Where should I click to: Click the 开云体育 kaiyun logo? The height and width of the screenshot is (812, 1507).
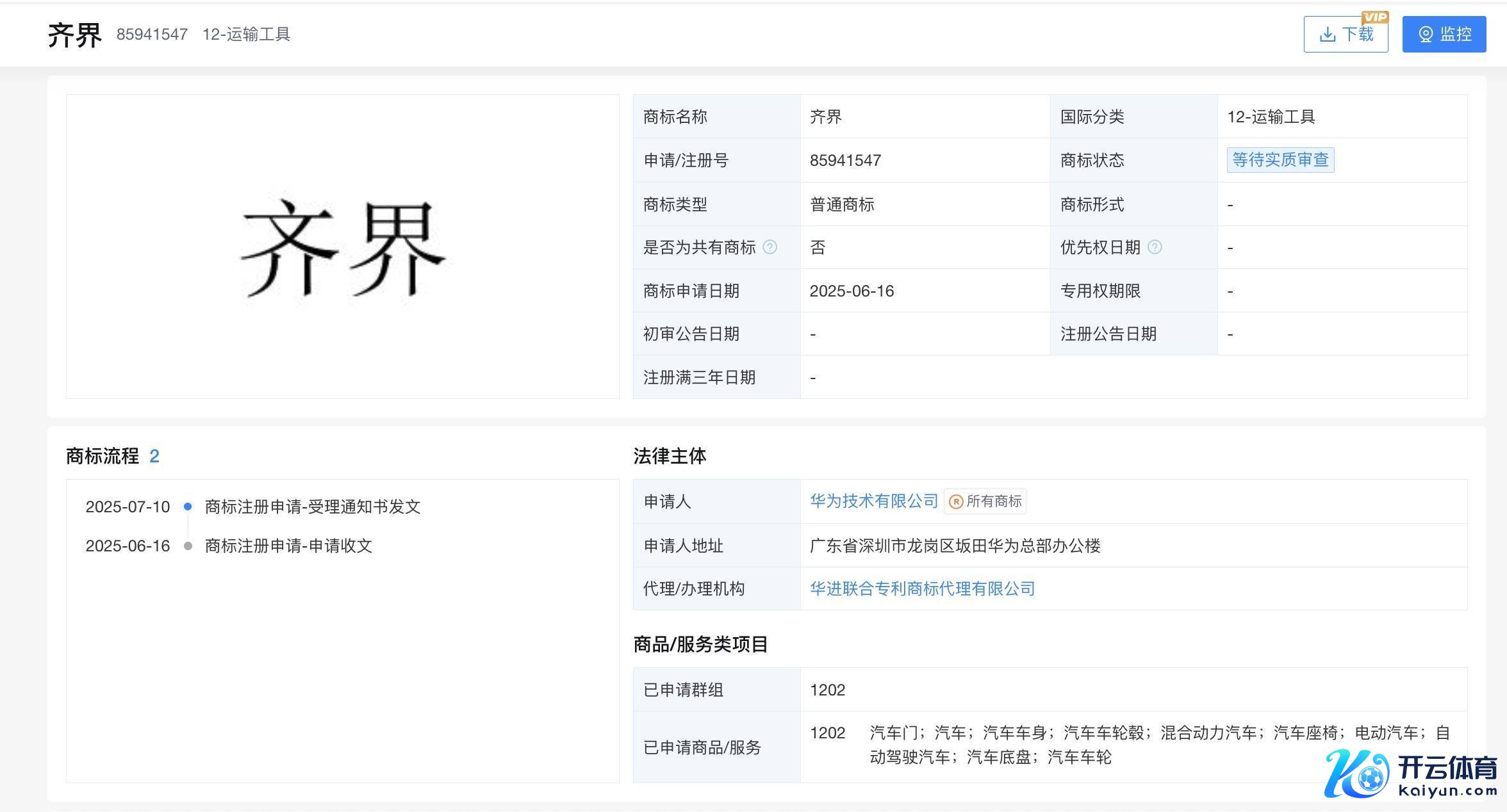(x=1411, y=774)
